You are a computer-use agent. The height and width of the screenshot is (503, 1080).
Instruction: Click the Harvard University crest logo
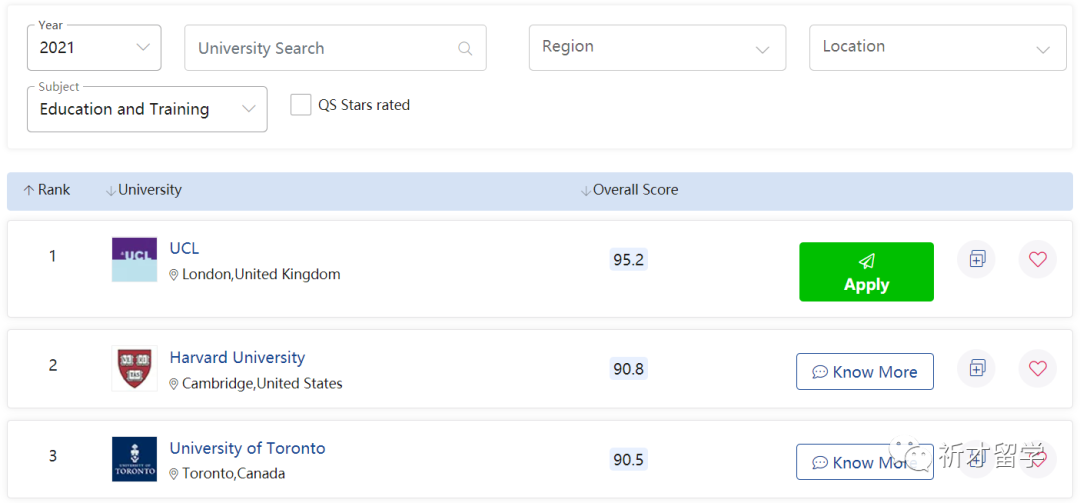pyautogui.click(x=134, y=368)
